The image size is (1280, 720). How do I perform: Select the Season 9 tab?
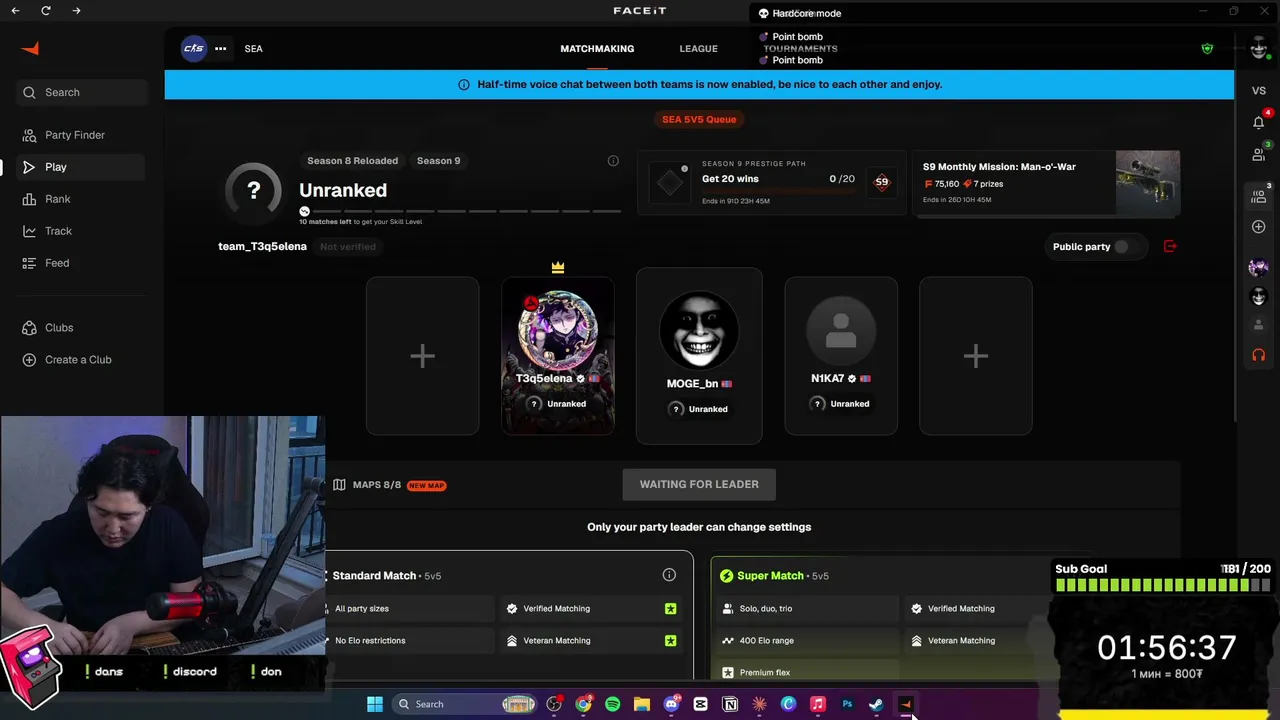(x=438, y=161)
